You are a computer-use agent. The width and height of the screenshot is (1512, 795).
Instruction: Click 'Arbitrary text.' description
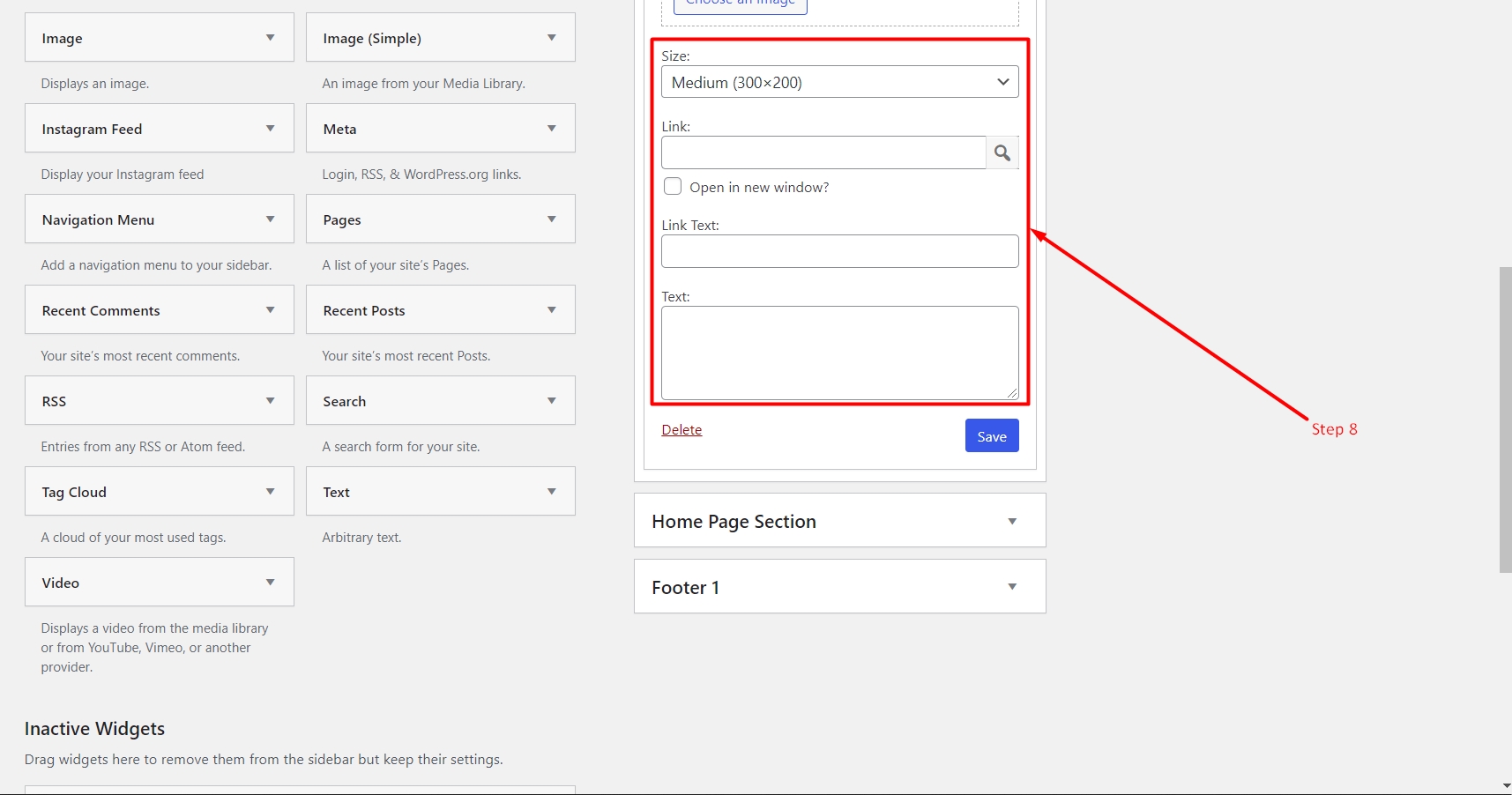[x=361, y=538]
